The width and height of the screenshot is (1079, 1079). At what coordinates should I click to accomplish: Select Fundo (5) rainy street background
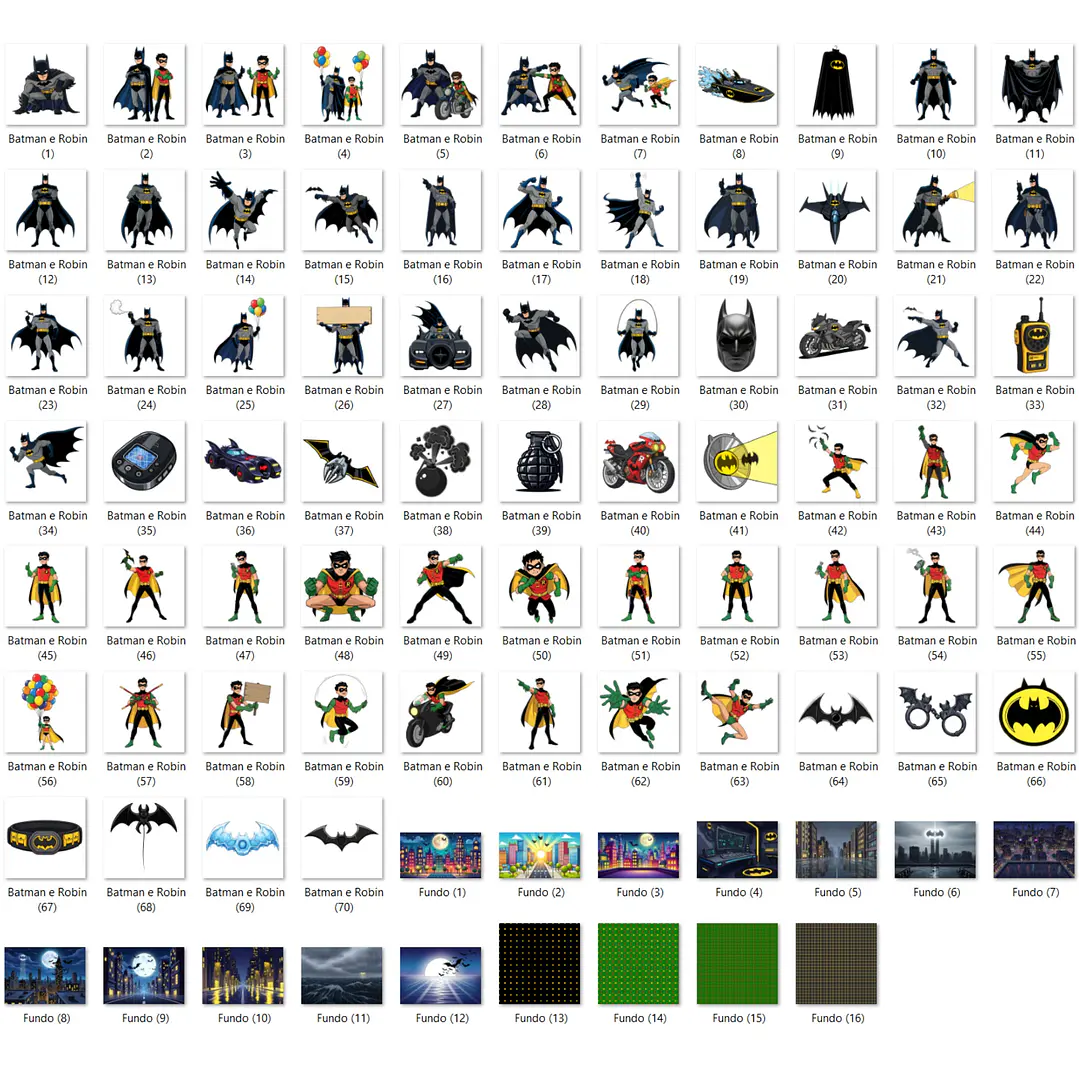coord(836,850)
